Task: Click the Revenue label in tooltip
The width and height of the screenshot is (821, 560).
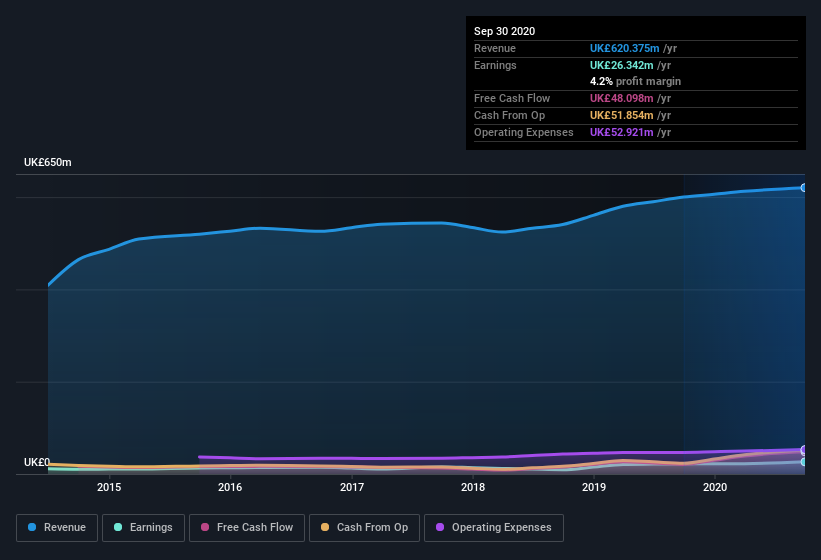Action: tap(495, 48)
